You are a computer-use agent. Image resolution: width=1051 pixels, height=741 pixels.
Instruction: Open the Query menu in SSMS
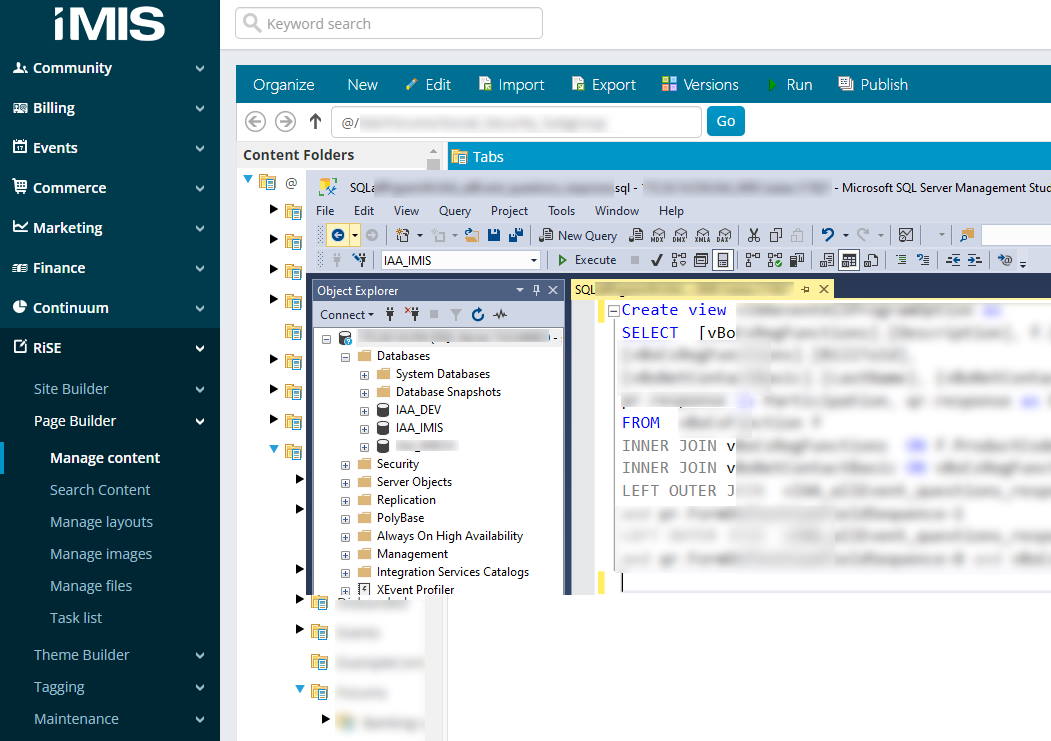(x=454, y=211)
